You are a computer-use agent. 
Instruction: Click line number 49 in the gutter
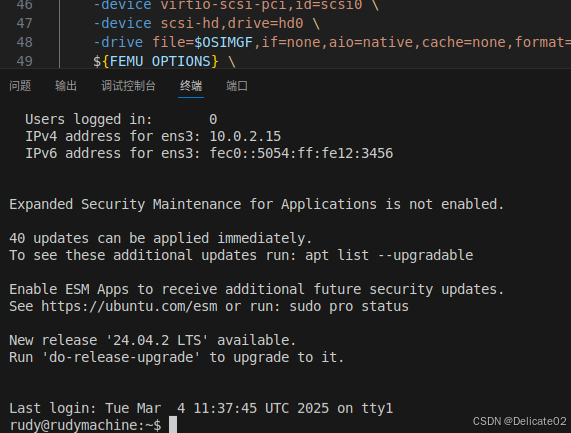pos(24,61)
